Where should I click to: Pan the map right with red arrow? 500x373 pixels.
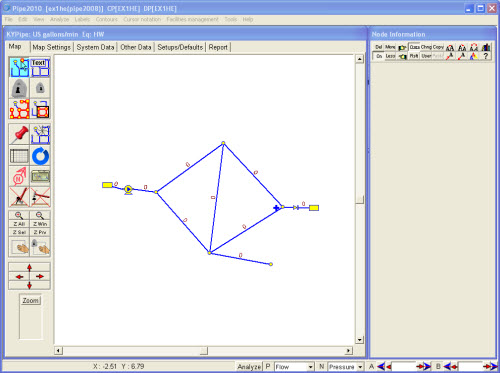[x=40, y=276]
